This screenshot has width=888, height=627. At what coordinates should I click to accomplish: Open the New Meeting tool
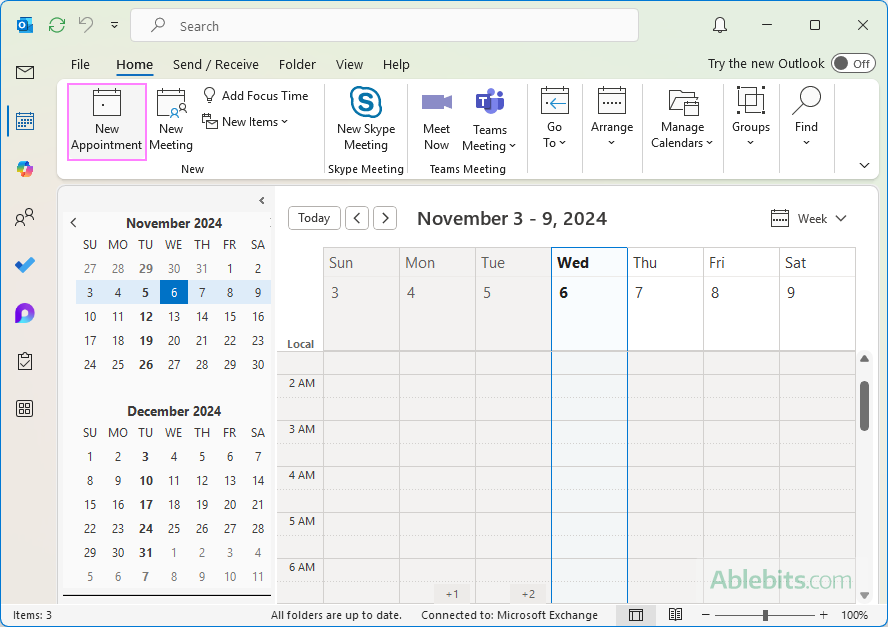(171, 120)
